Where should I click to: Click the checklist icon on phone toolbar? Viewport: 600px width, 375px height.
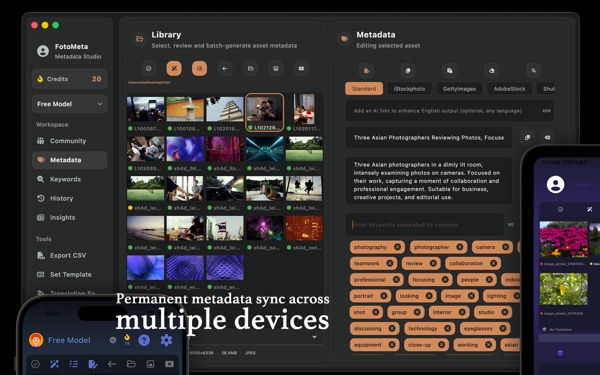(x=73, y=364)
